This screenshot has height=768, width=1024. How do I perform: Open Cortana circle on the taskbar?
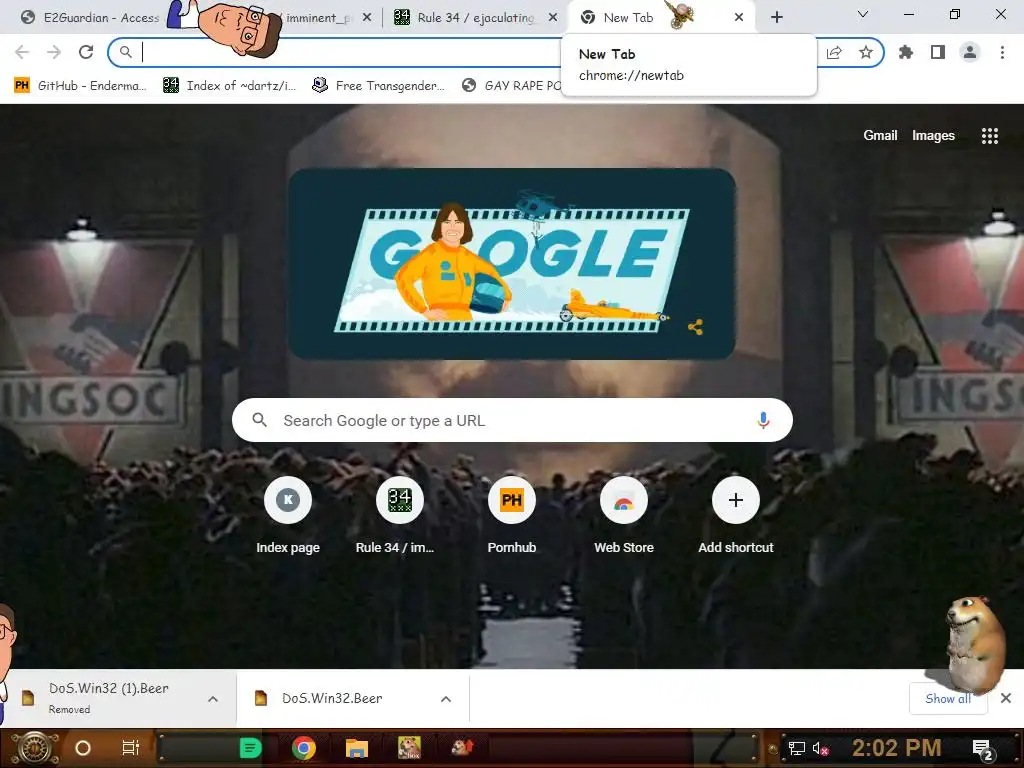83,748
